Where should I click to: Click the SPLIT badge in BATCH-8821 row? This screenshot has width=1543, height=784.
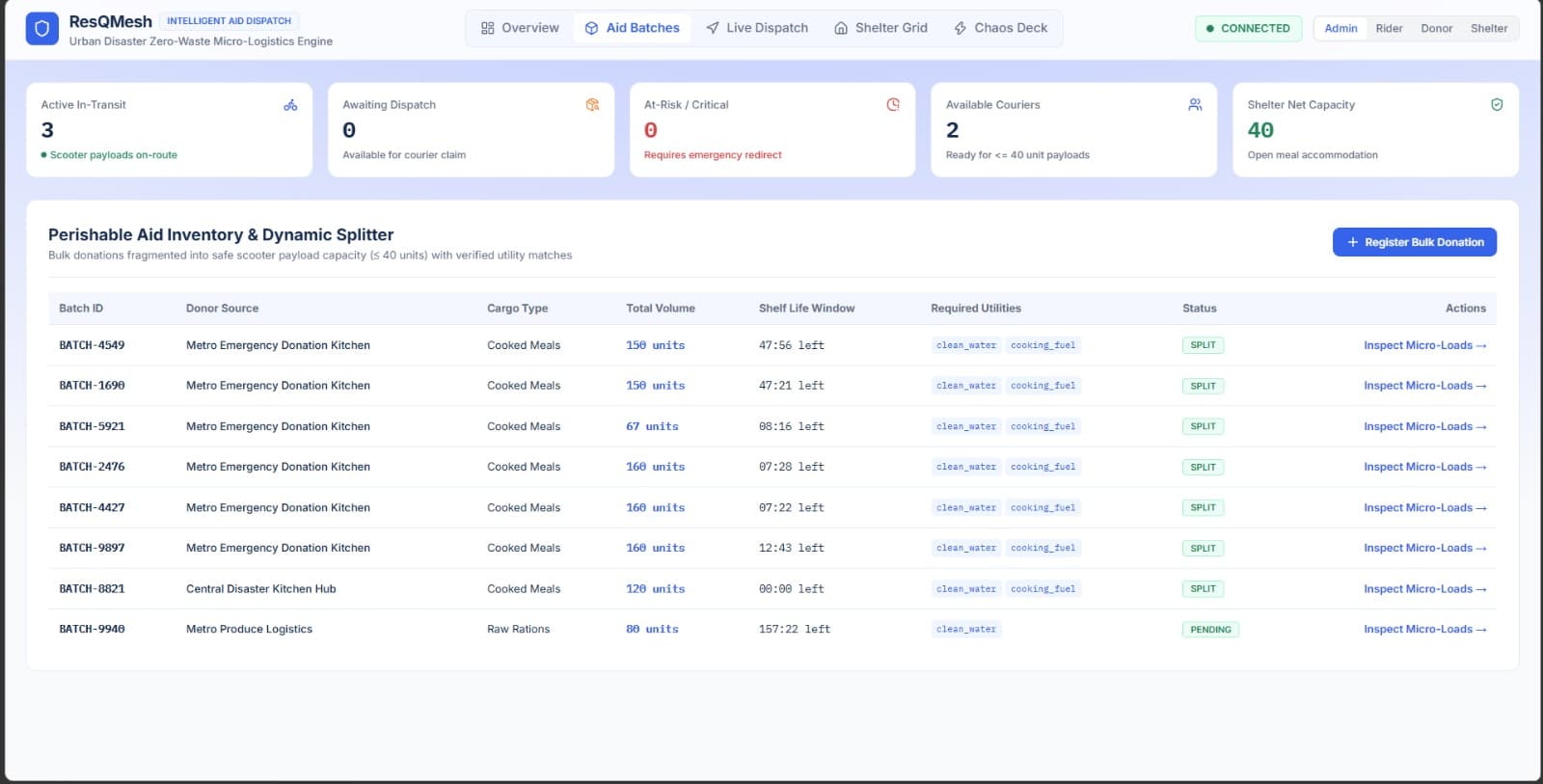1203,589
